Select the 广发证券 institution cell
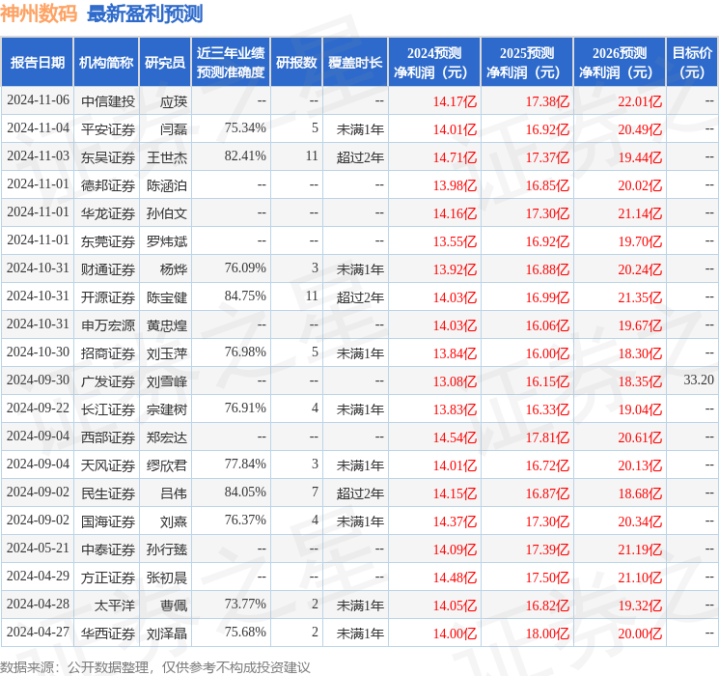The width and height of the screenshot is (719, 676). click(108, 381)
